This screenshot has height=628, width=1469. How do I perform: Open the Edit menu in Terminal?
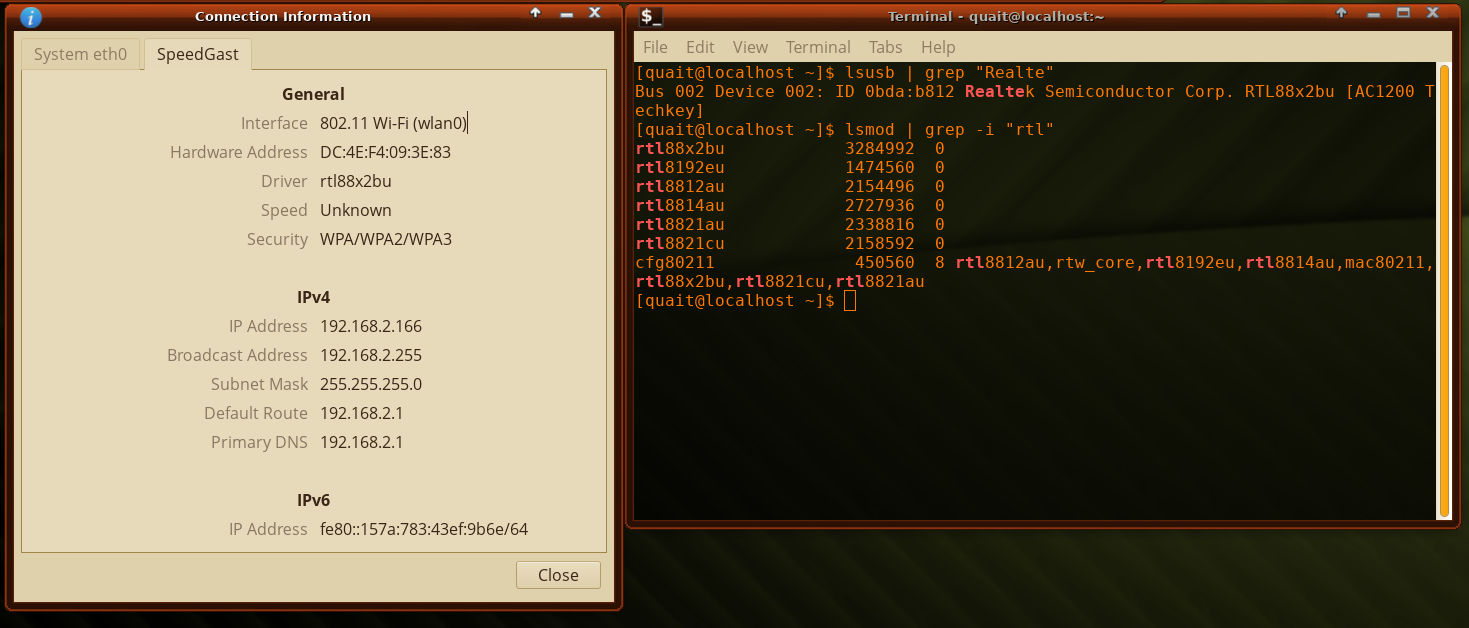point(700,47)
